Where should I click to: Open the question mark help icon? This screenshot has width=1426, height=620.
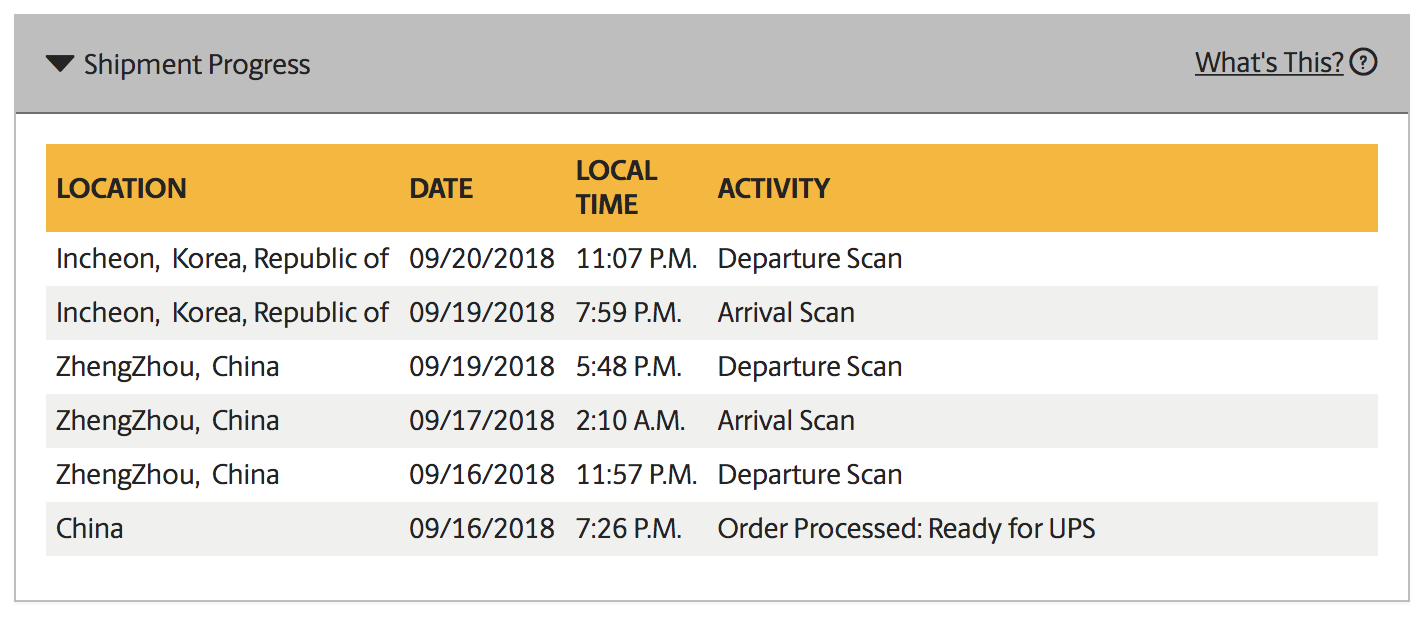point(1363,63)
